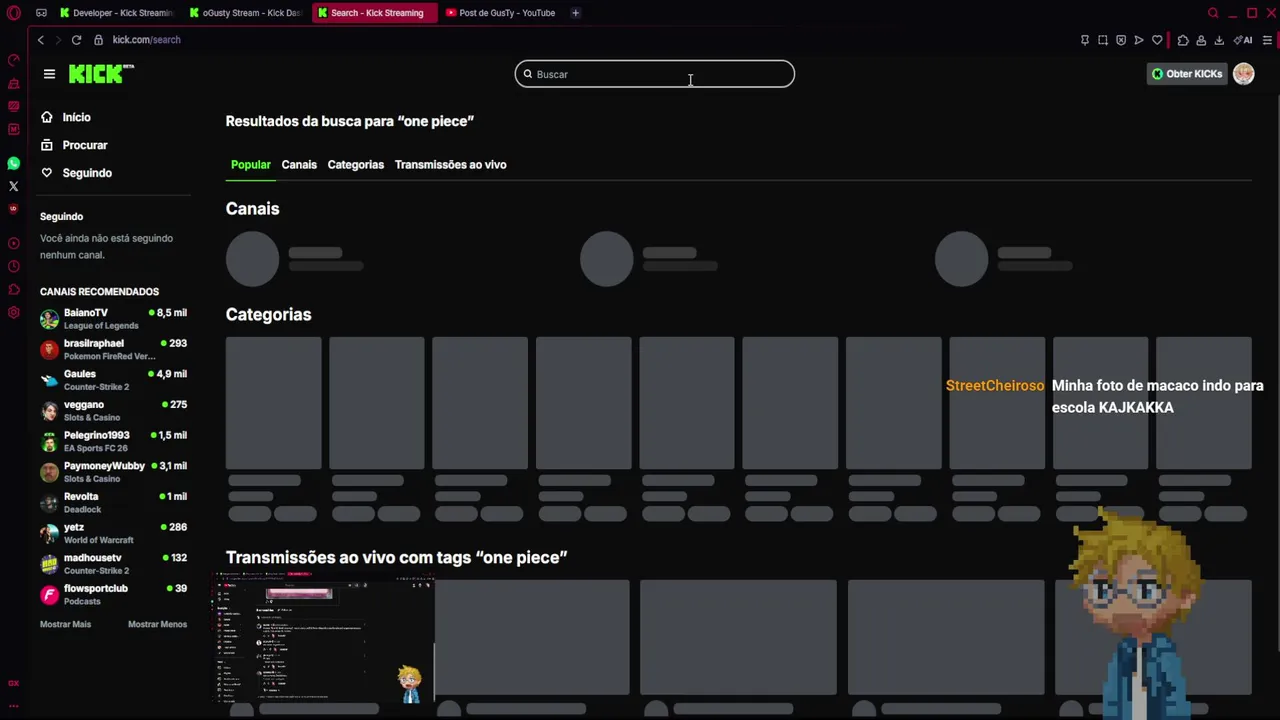The width and height of the screenshot is (1280, 720).
Task: Open Seguindo in the sidebar
Action: coord(75,173)
